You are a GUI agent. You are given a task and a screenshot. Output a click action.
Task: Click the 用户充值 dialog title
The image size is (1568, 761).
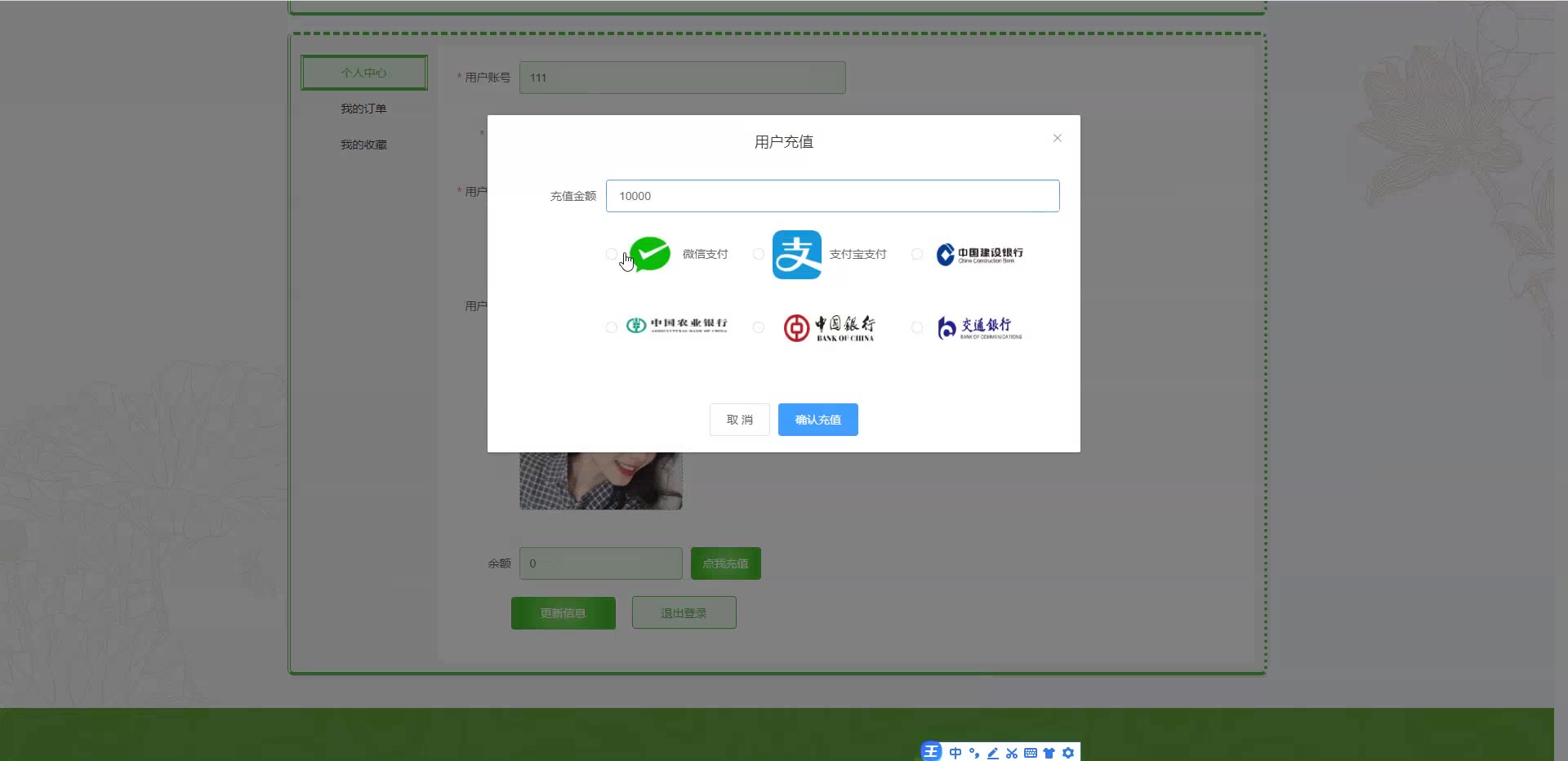(784, 142)
